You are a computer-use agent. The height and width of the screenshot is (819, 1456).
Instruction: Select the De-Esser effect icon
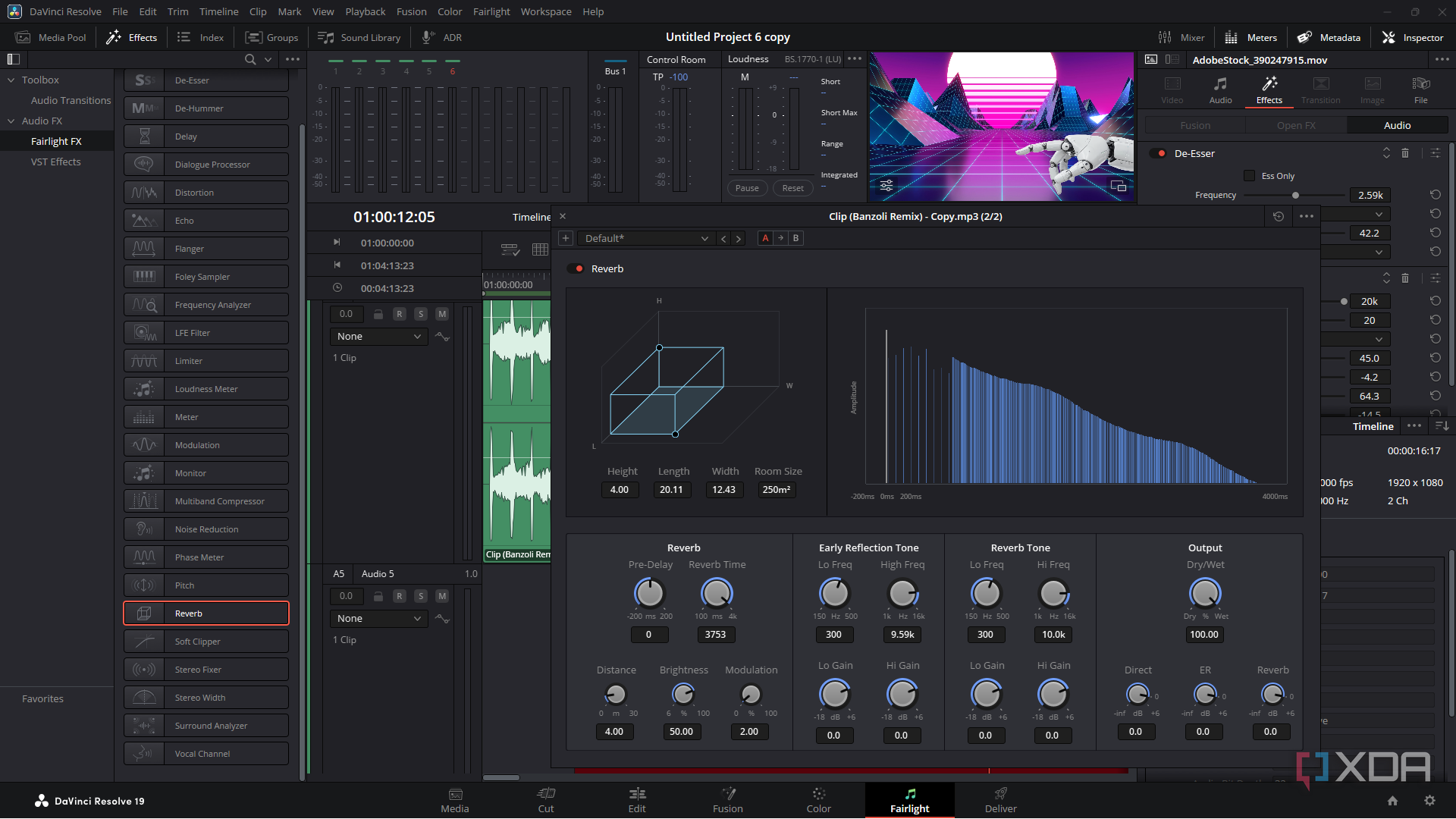click(x=144, y=80)
